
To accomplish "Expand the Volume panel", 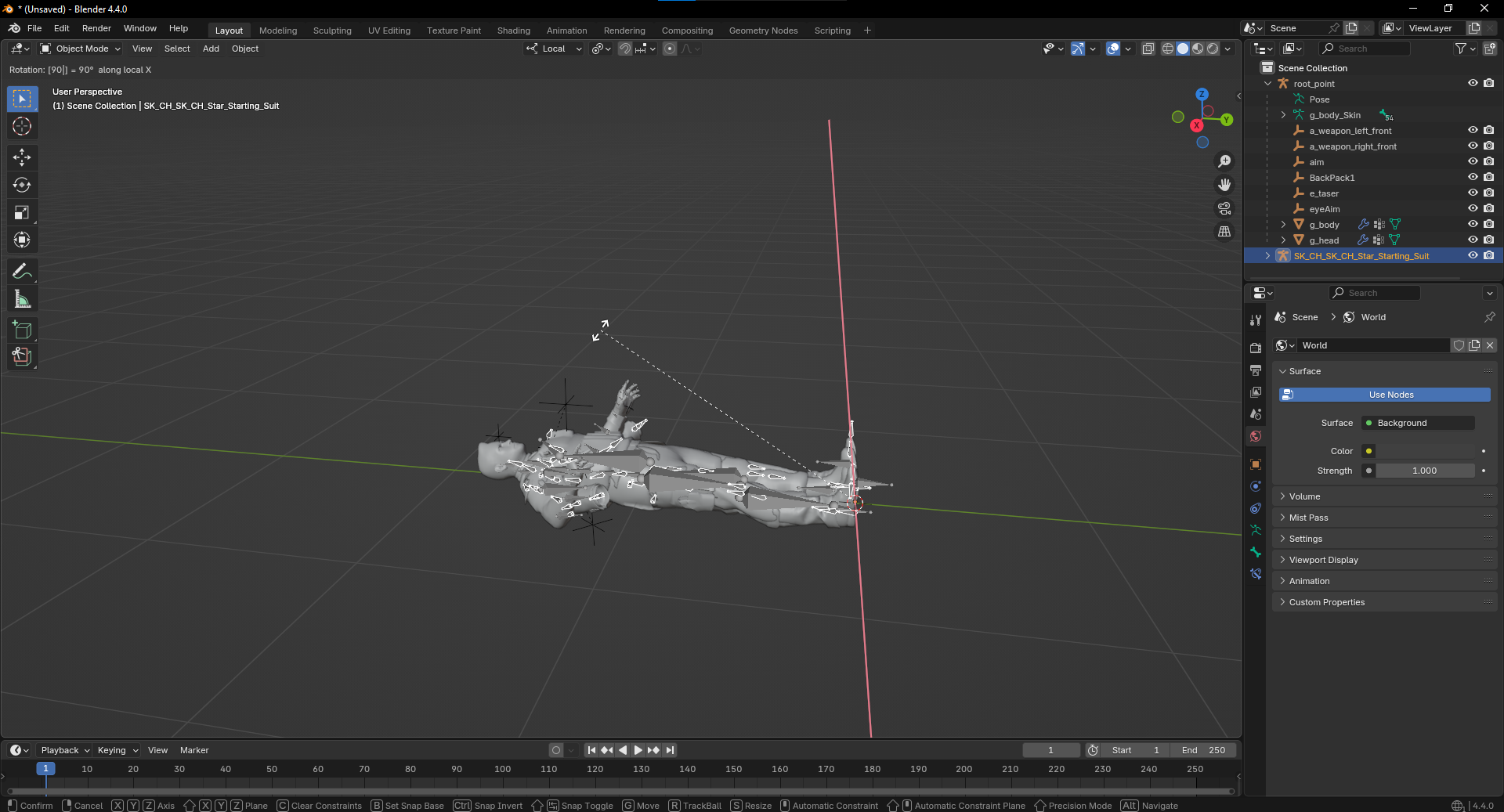I will pyautogui.click(x=1304, y=496).
